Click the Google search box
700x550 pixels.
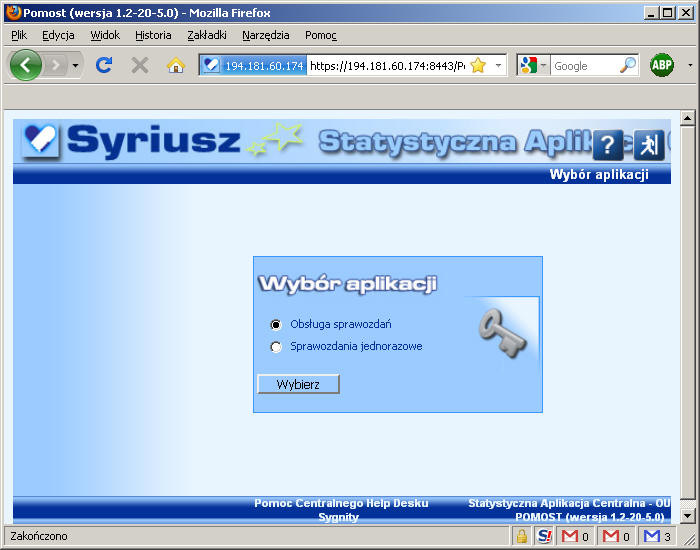click(584, 66)
